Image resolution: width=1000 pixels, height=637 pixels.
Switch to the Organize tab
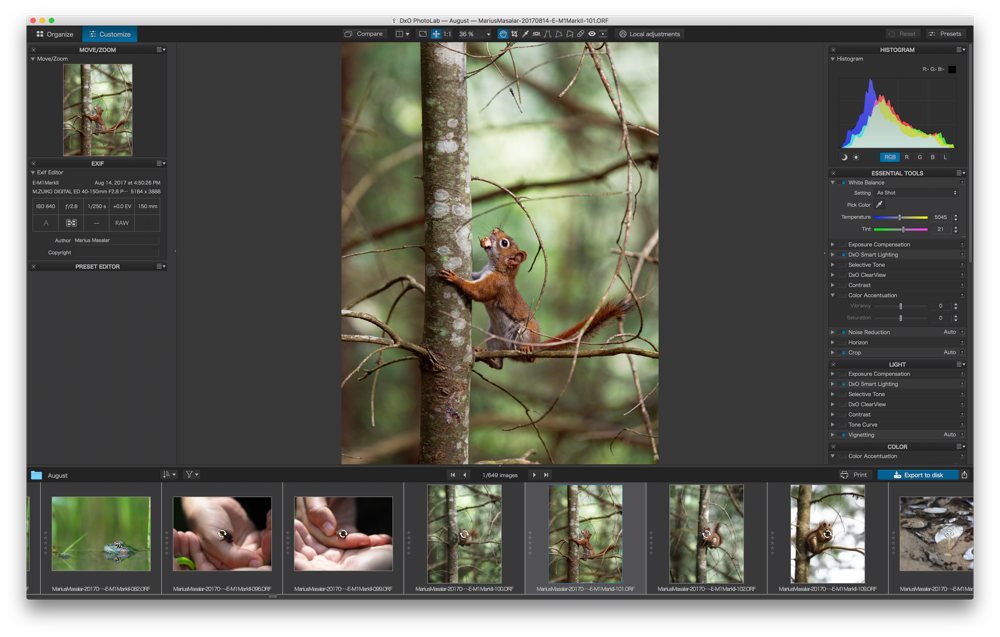55,34
